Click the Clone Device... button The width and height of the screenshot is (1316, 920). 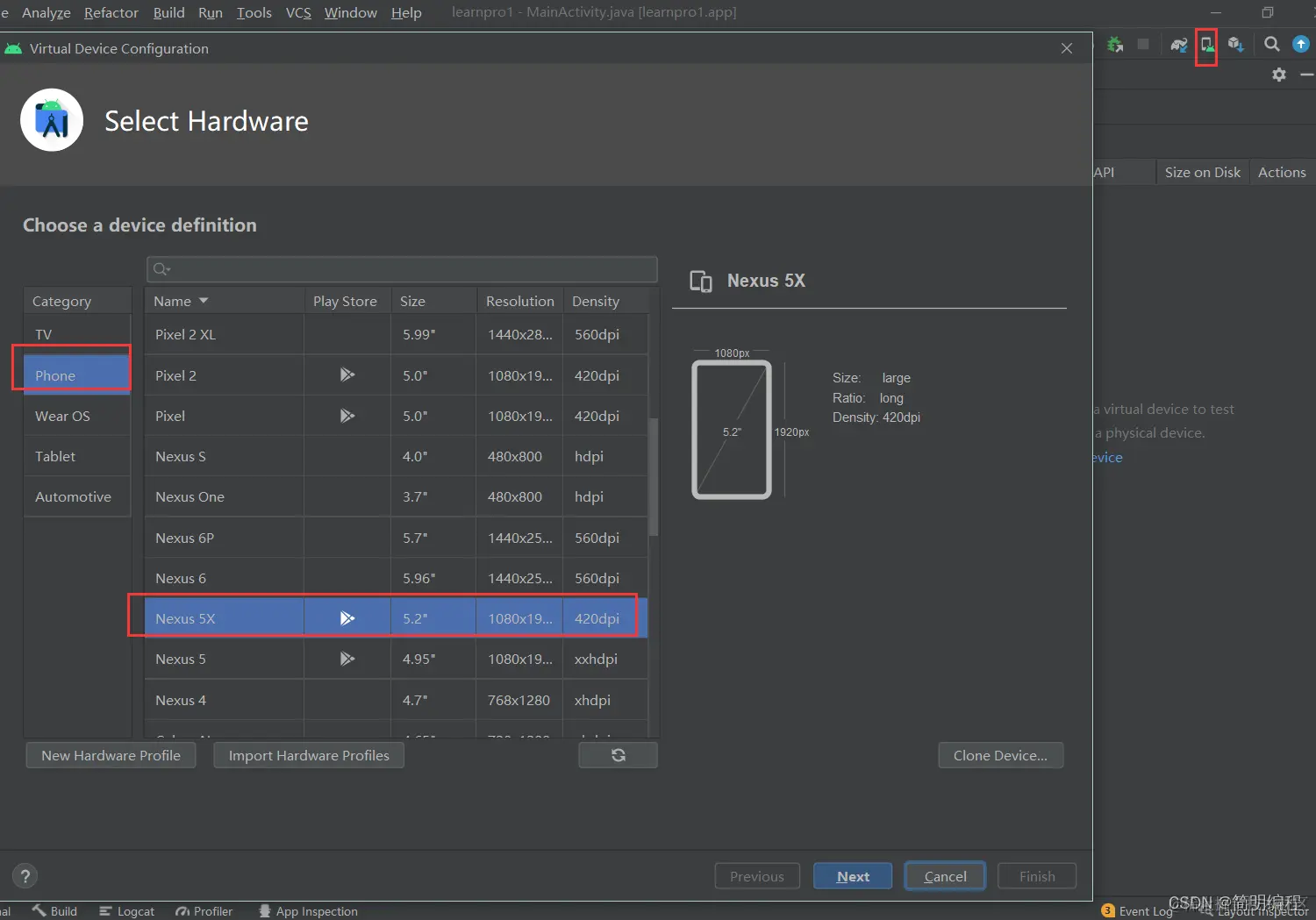[1001, 755]
